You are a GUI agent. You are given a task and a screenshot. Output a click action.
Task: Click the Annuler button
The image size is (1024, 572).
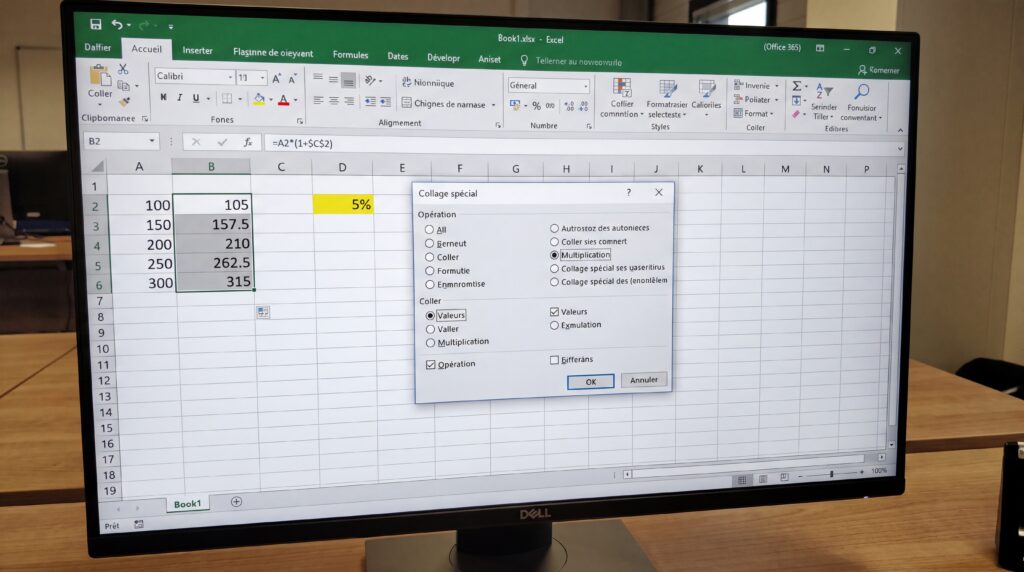pyautogui.click(x=644, y=379)
